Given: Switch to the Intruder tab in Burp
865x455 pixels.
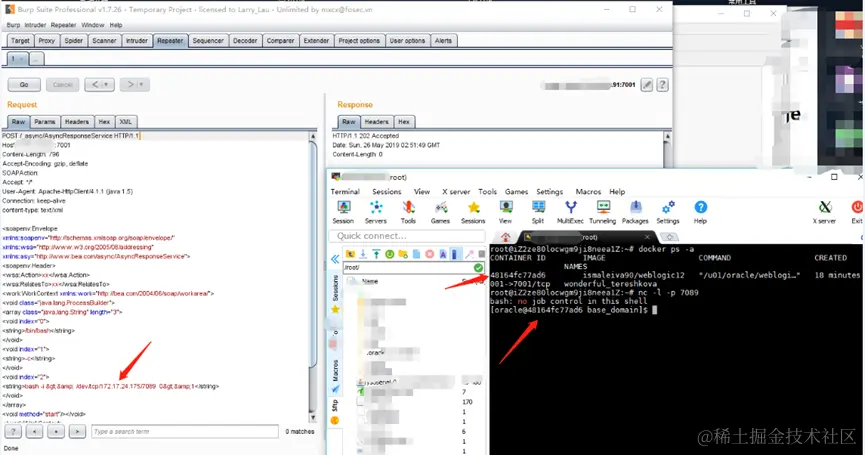Looking at the screenshot, I should coord(137,41).
